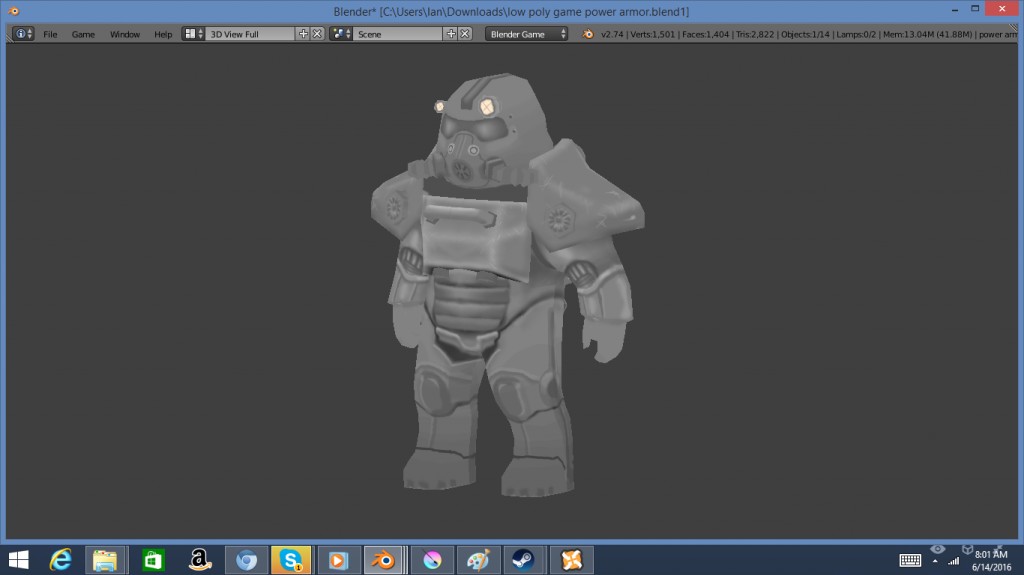Click the 'Verts:1,501' statistic
The height and width of the screenshot is (575, 1024).
pos(652,34)
